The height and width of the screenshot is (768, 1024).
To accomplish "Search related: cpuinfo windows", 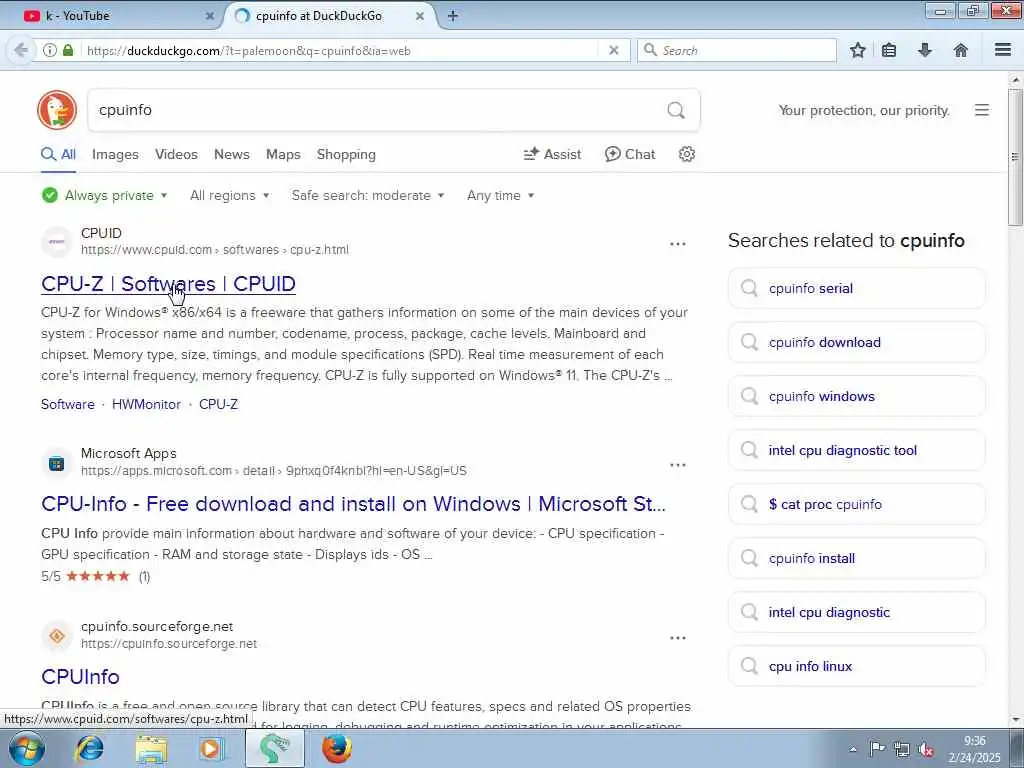I will tap(856, 396).
